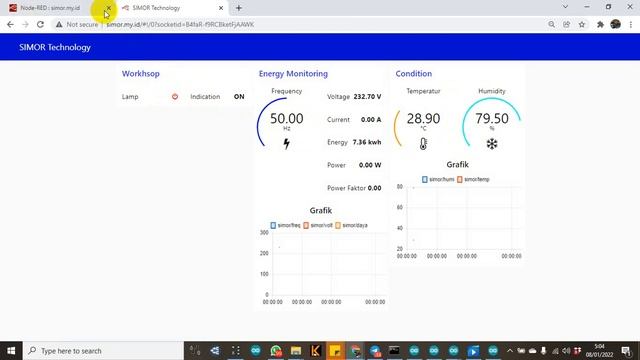This screenshot has height=360, width=640.
Task: Toggle the simor/freq legend swatch
Action: pos(273,225)
